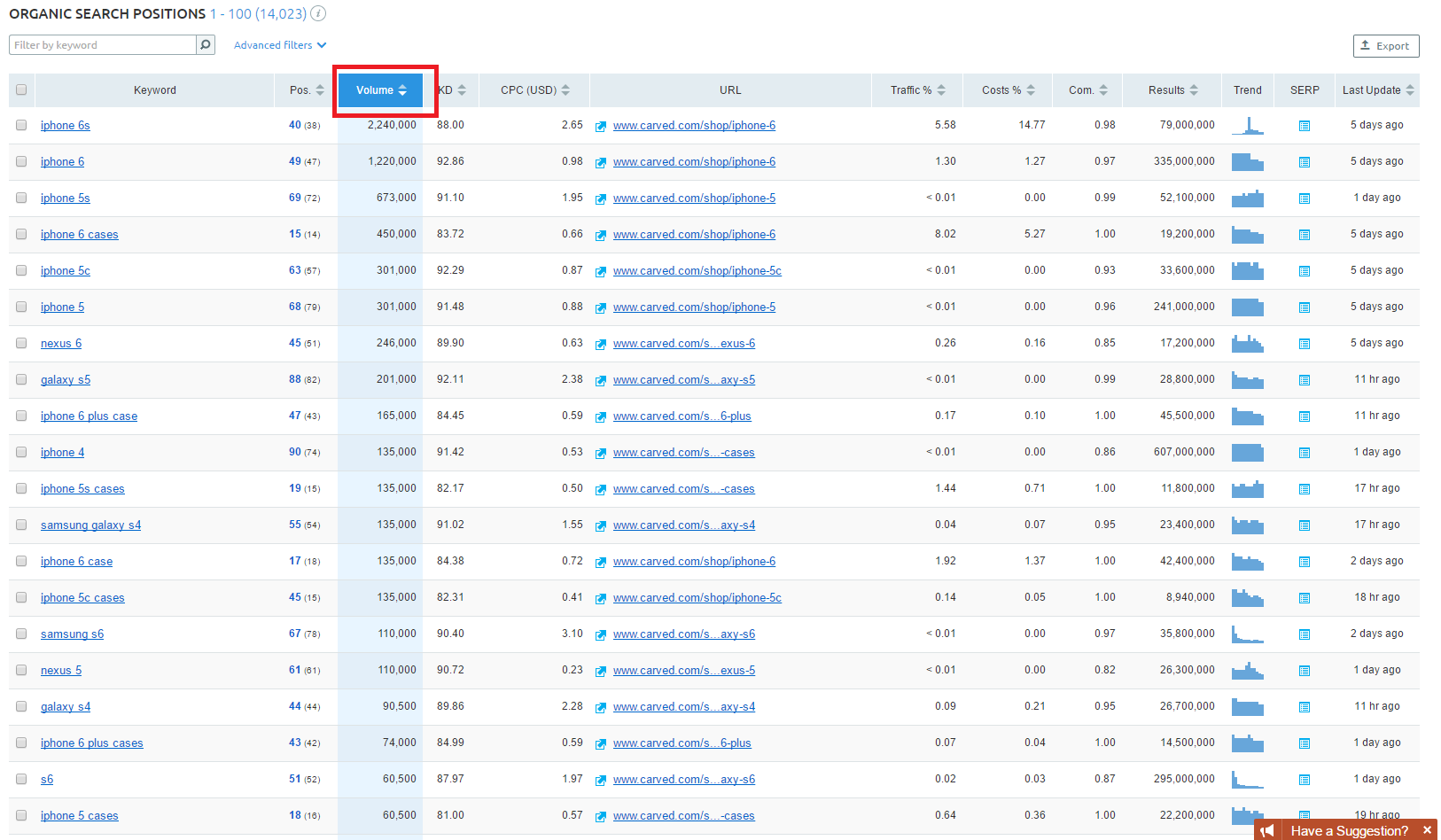Screen dimensions: 1441x840
Task: Open SERP snapshot icon for iphone 6s
Action: 1304,126
